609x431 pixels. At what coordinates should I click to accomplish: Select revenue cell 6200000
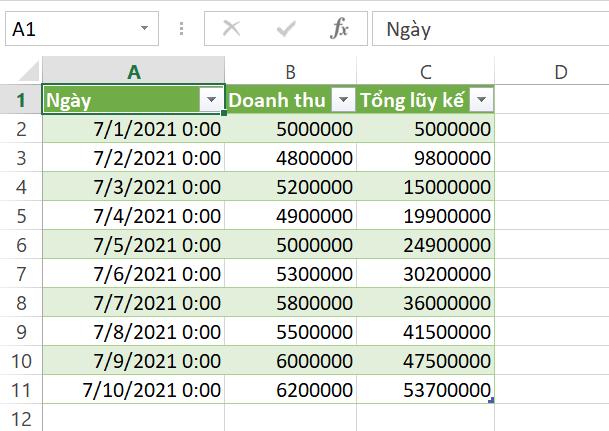click(291, 389)
